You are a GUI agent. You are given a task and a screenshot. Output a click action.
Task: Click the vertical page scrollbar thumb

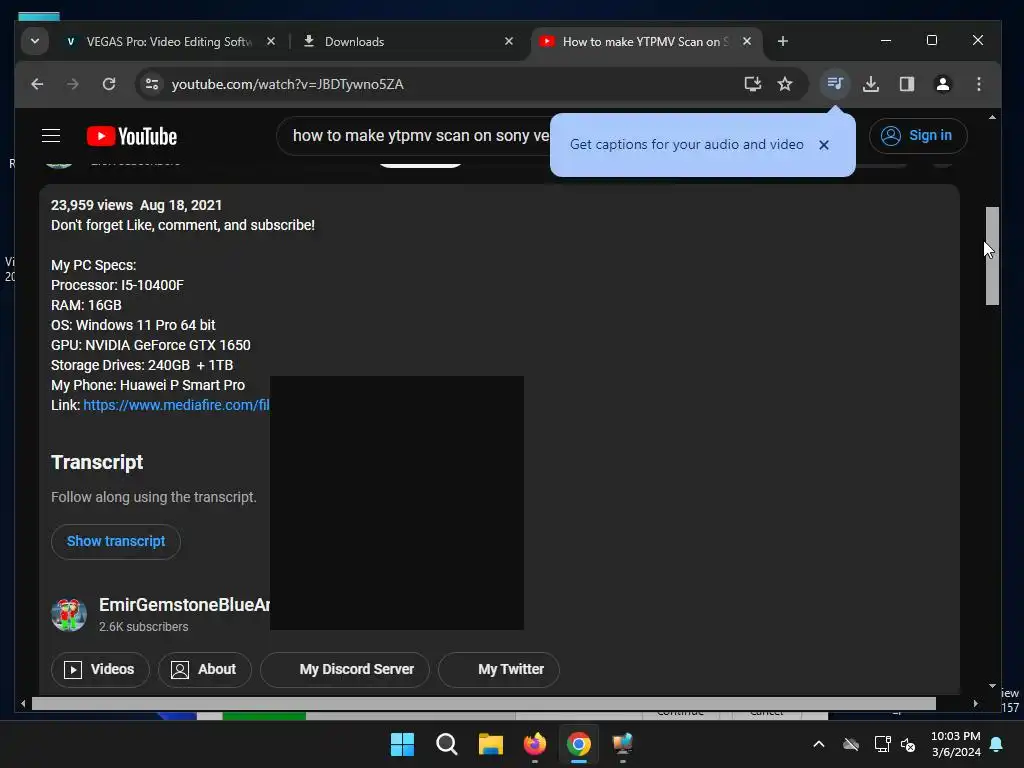(992, 255)
